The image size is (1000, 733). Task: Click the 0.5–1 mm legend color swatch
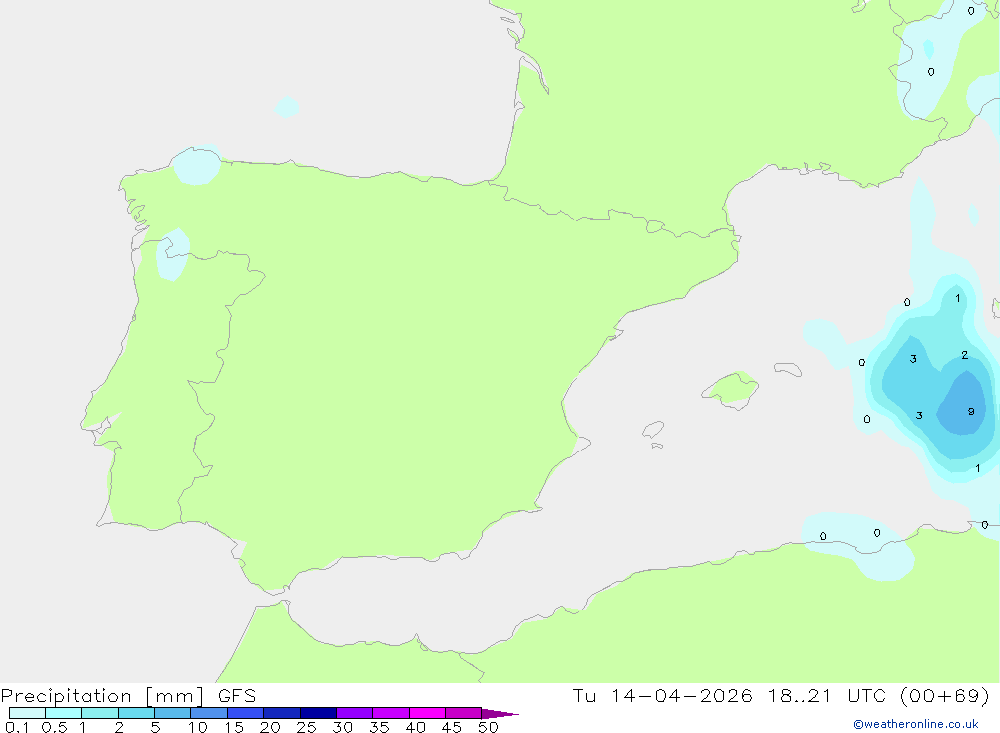63,713
